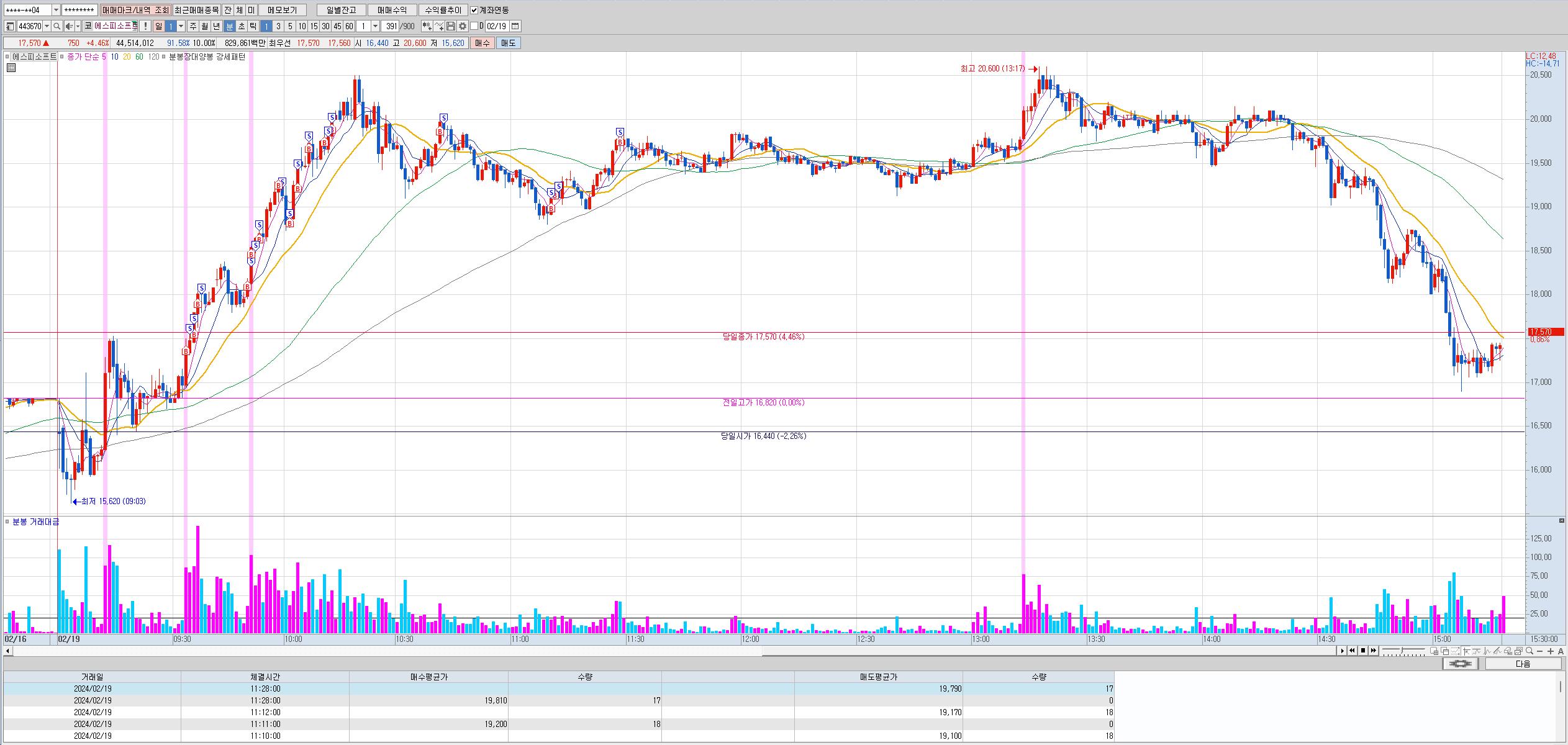Switch to the 매매수익 tab
This screenshot has height=745, width=1568.
(x=392, y=10)
